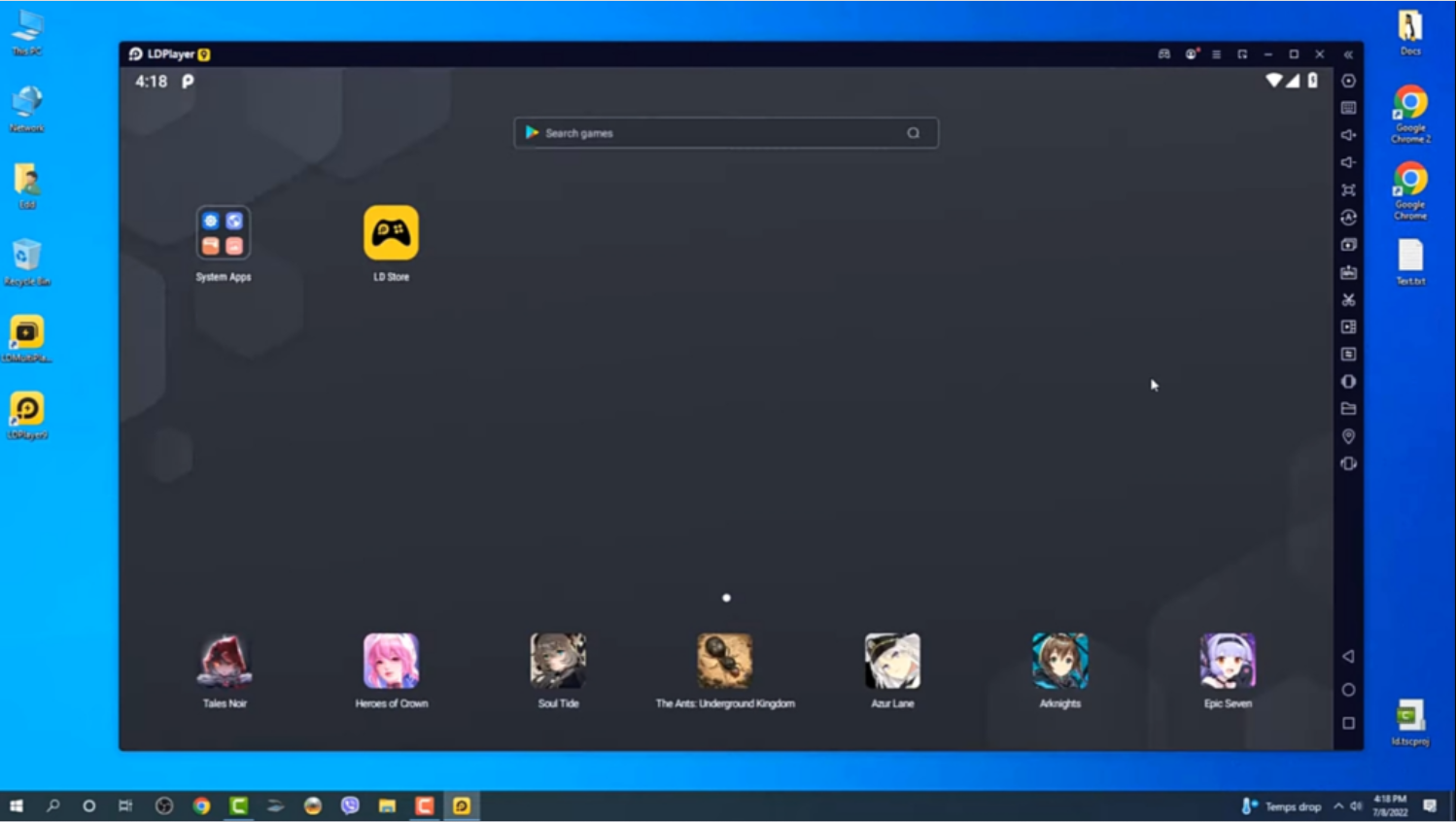Click the magnifier icon in search bar
Viewport: 1456px width, 822px height.
tap(914, 133)
